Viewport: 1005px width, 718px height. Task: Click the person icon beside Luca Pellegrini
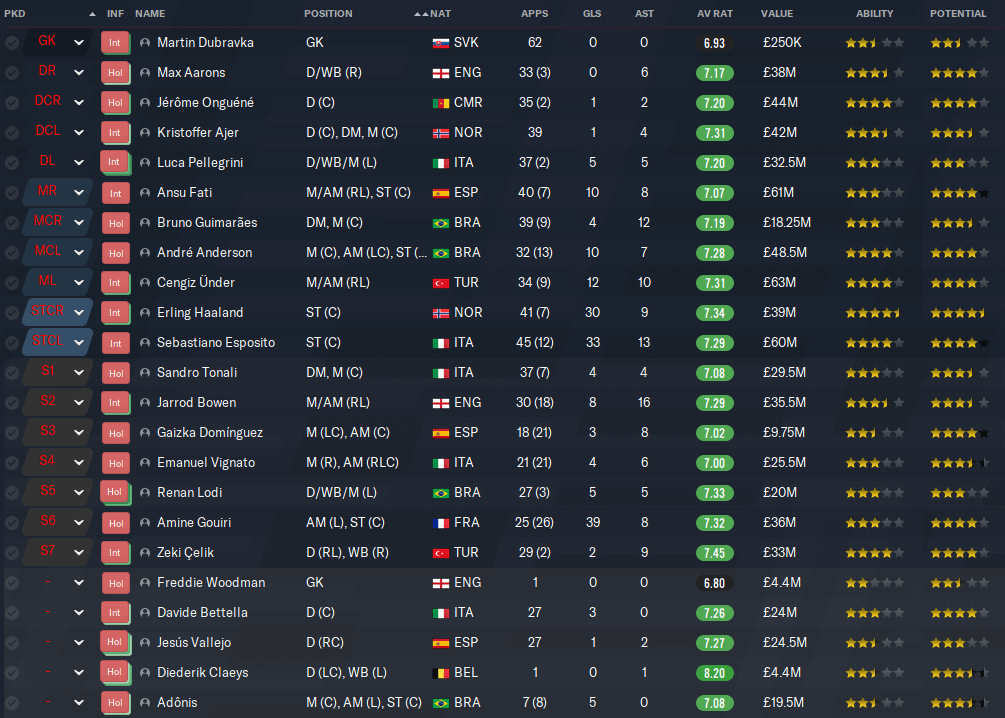(145, 163)
